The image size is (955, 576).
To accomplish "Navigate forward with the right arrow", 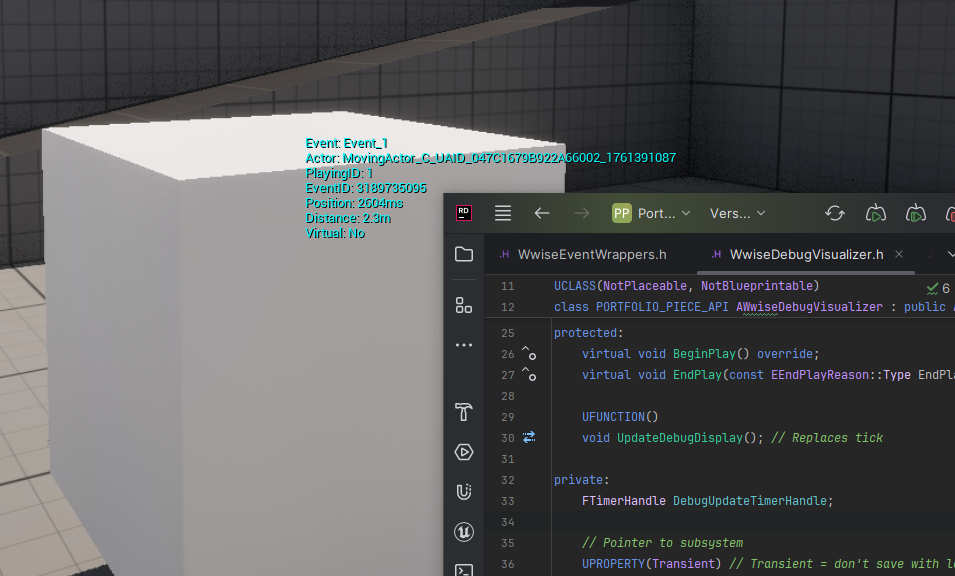I will (582, 213).
